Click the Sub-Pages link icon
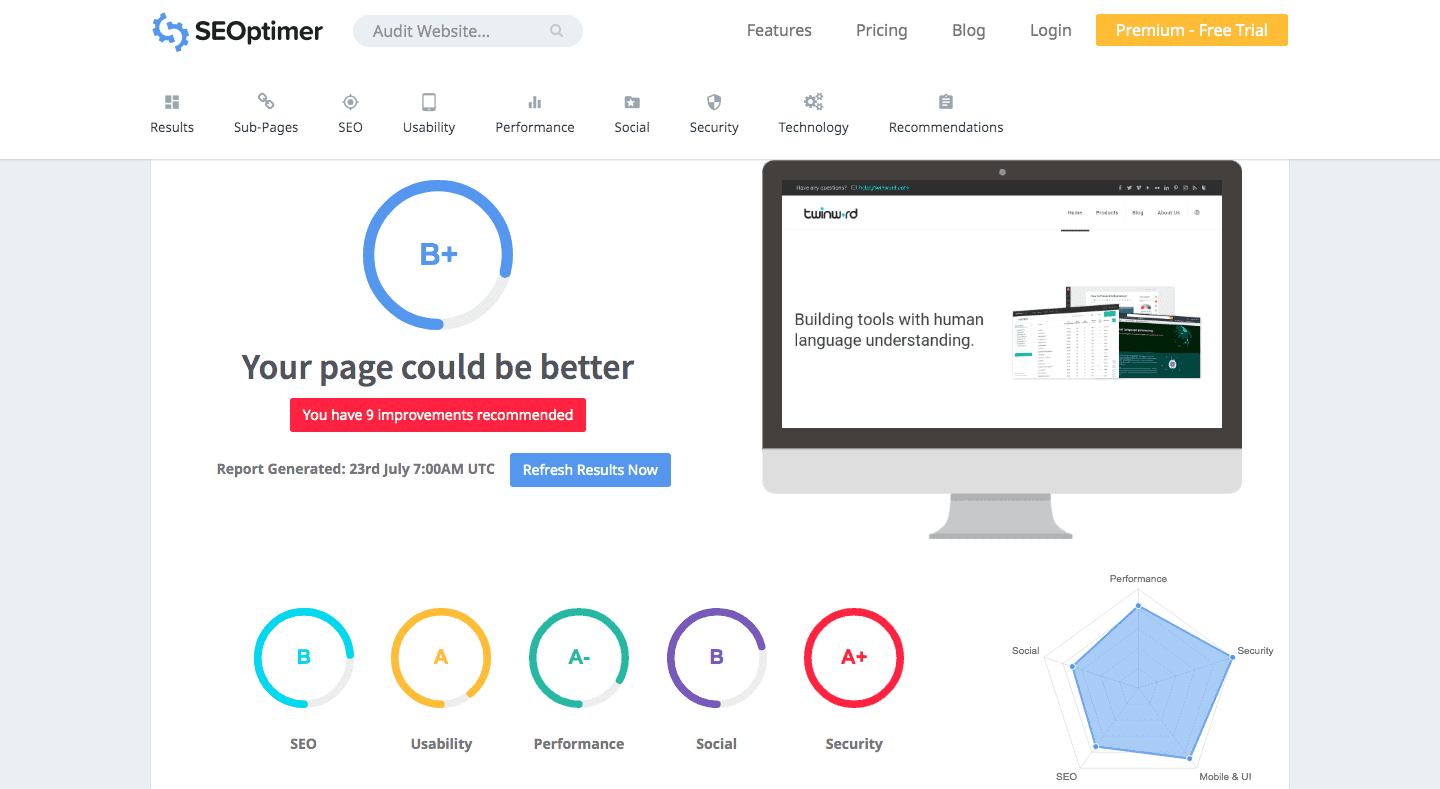Screen dimensions: 1440x789 pyautogui.click(x=266, y=101)
